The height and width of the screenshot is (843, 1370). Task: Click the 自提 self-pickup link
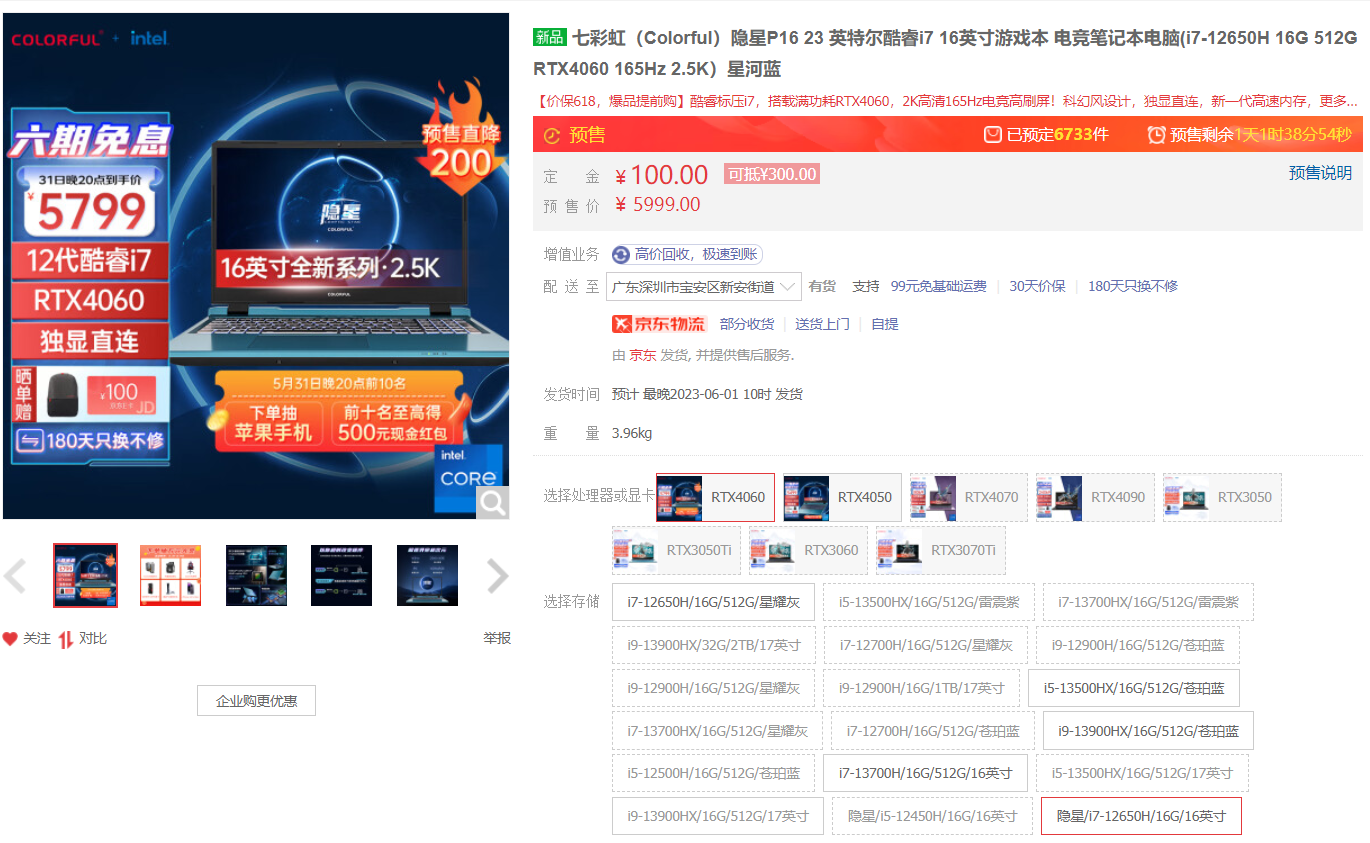coord(885,324)
